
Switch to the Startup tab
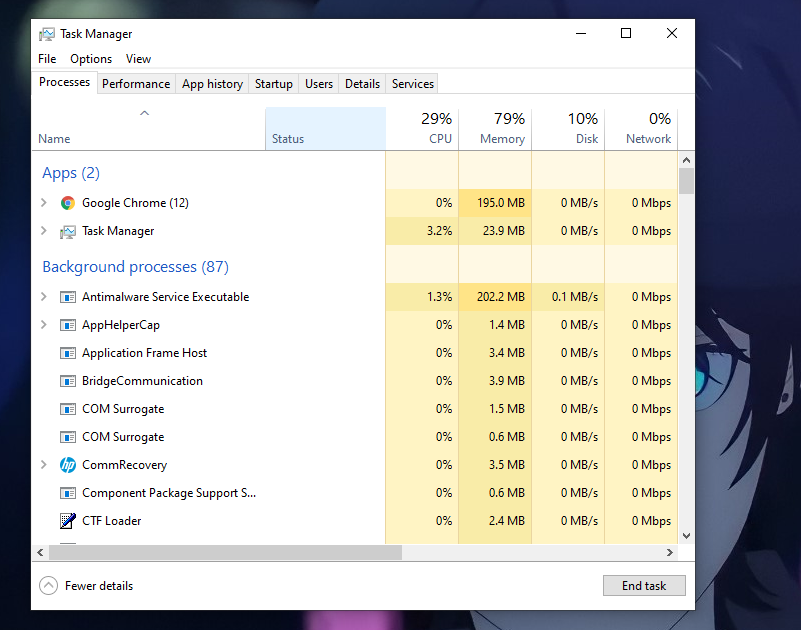(274, 84)
